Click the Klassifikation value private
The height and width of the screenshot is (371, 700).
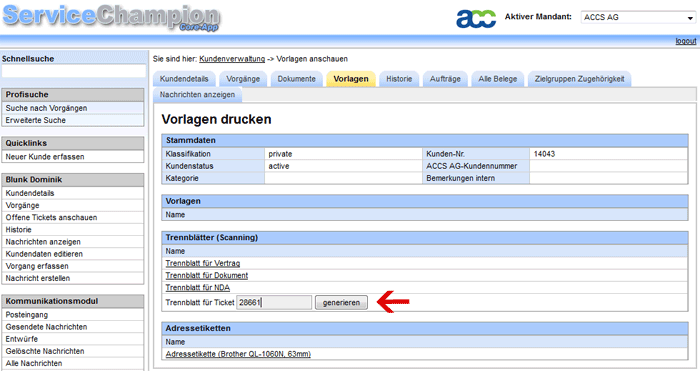click(x=280, y=154)
